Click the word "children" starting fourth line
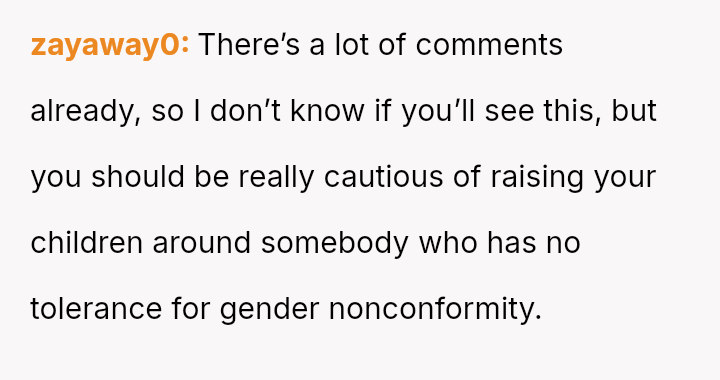 (86, 243)
